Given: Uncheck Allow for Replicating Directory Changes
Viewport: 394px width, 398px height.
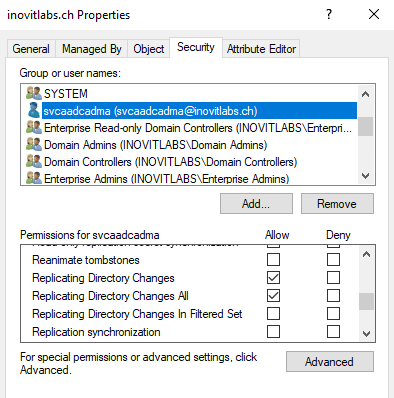Looking at the screenshot, I should [273, 278].
